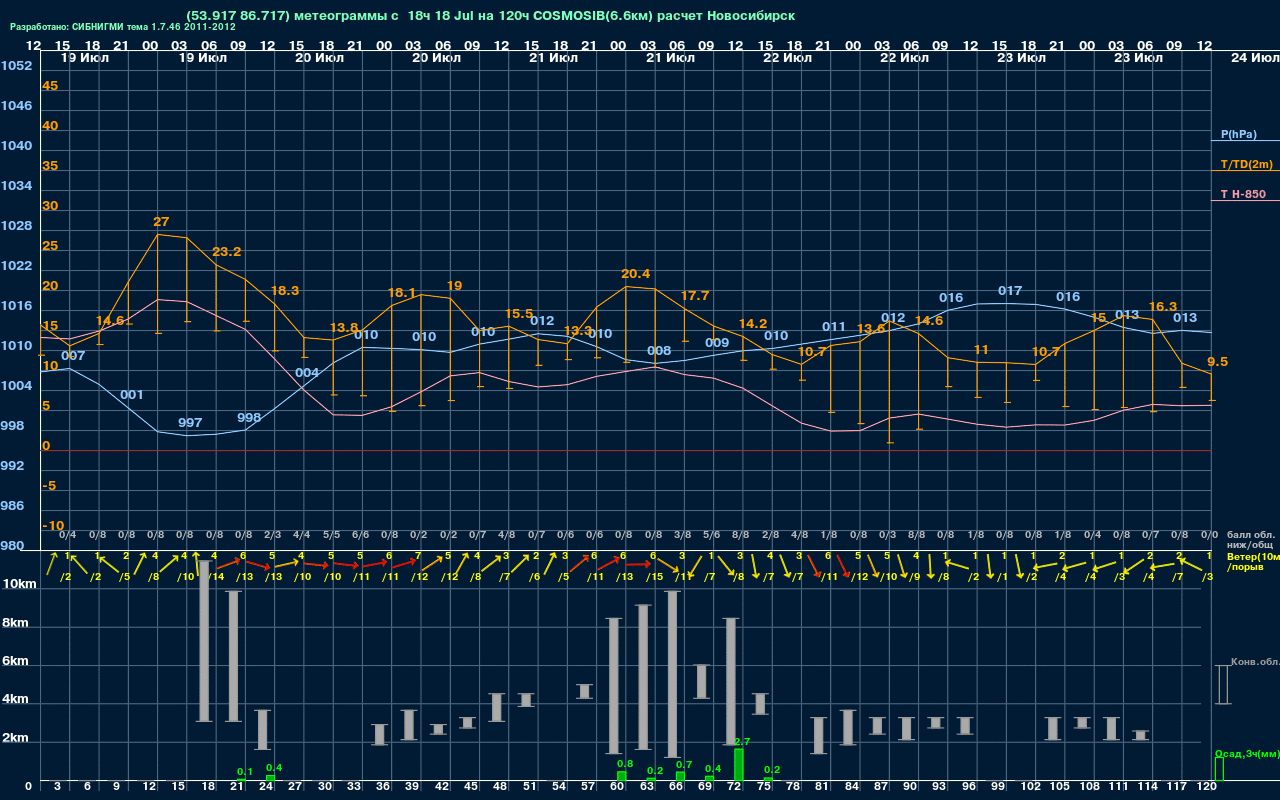Click the 10km height axis label
This screenshot has width=1280, height=800.
(x=20, y=584)
